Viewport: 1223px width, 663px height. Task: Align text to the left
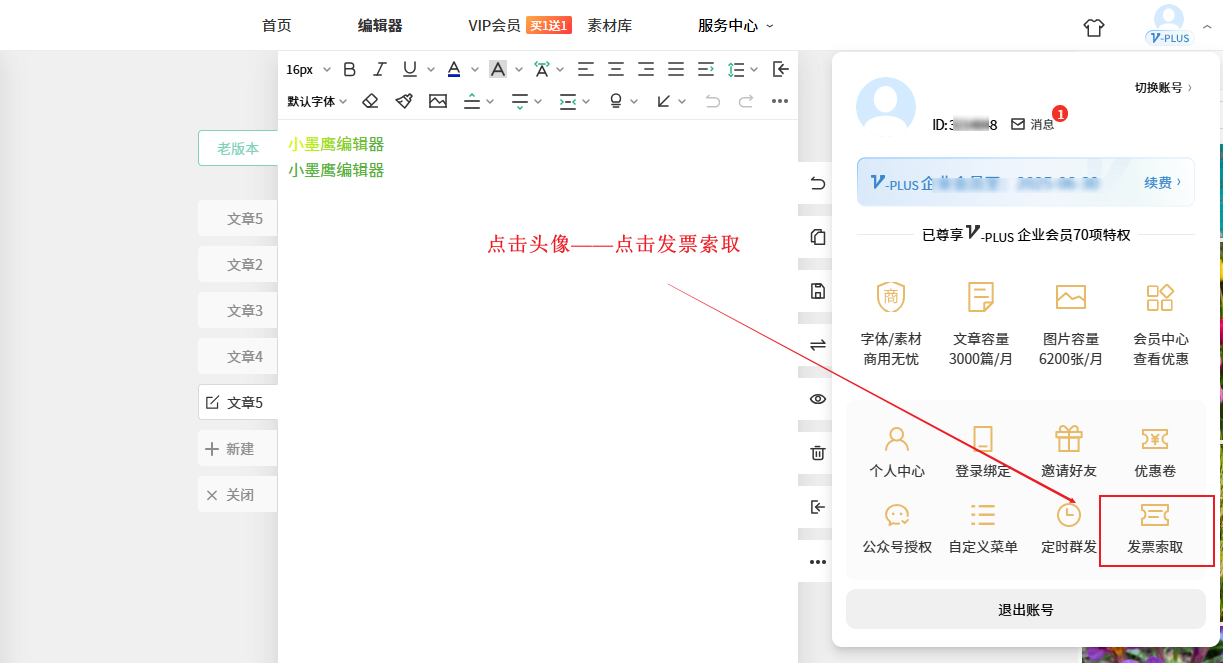click(586, 69)
